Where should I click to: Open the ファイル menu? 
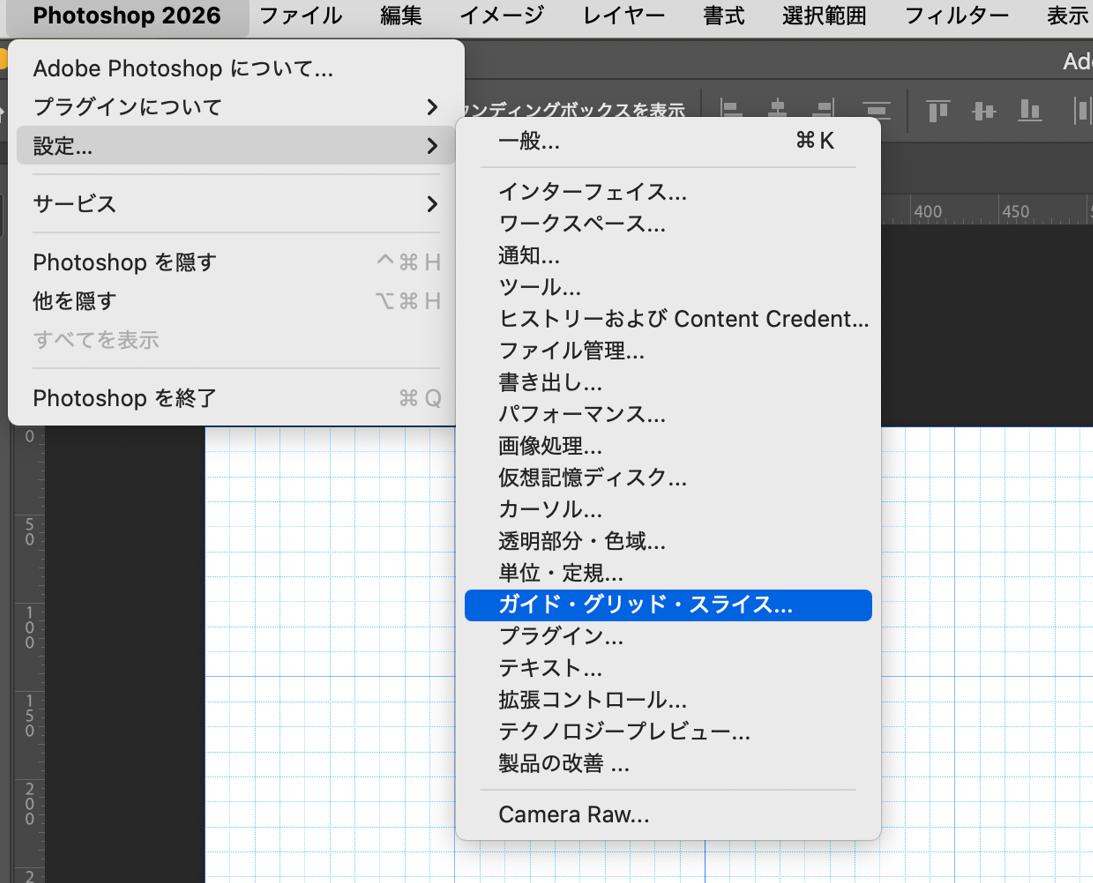[x=300, y=15]
